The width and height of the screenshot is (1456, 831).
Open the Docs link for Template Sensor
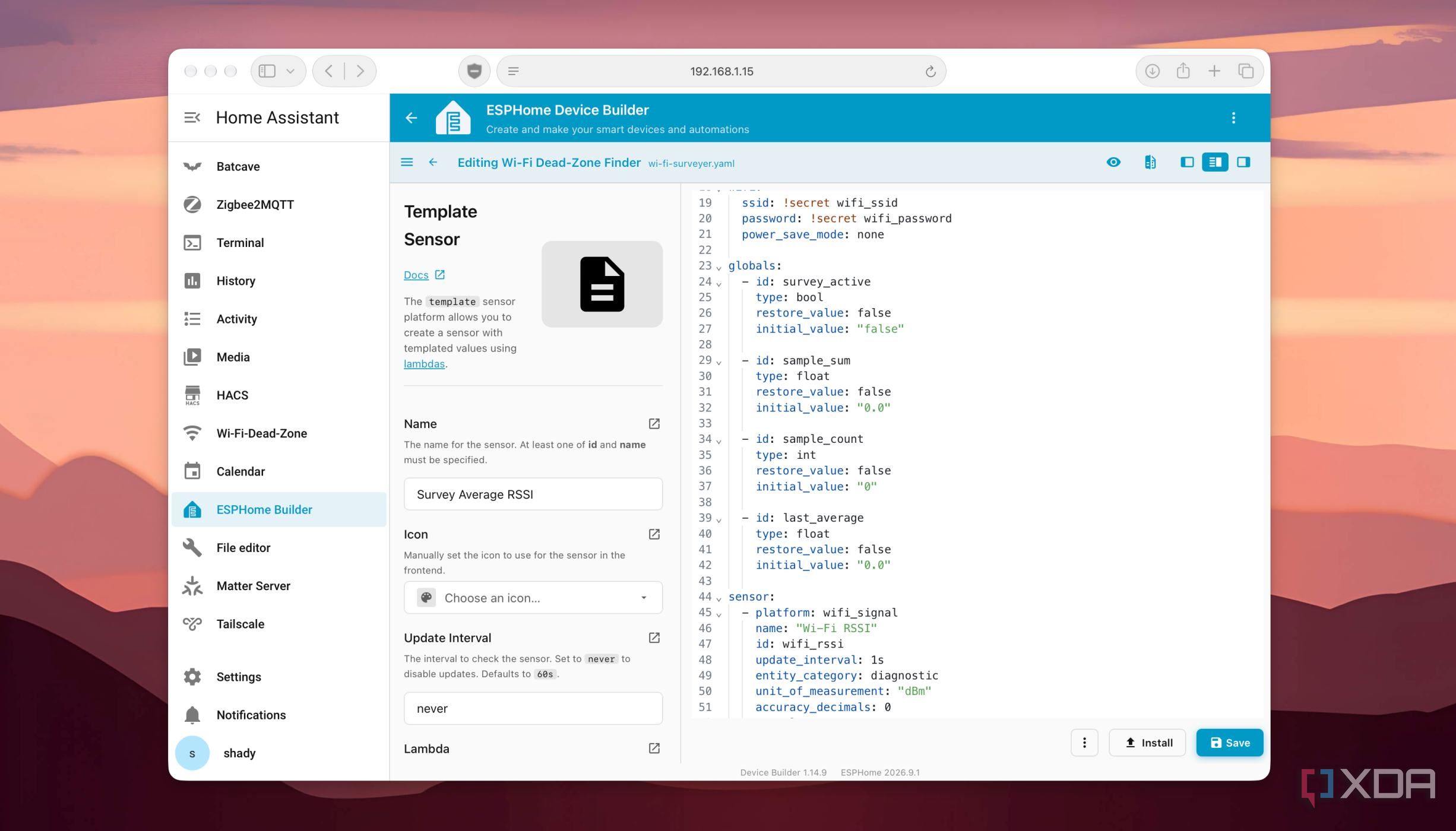click(x=416, y=275)
